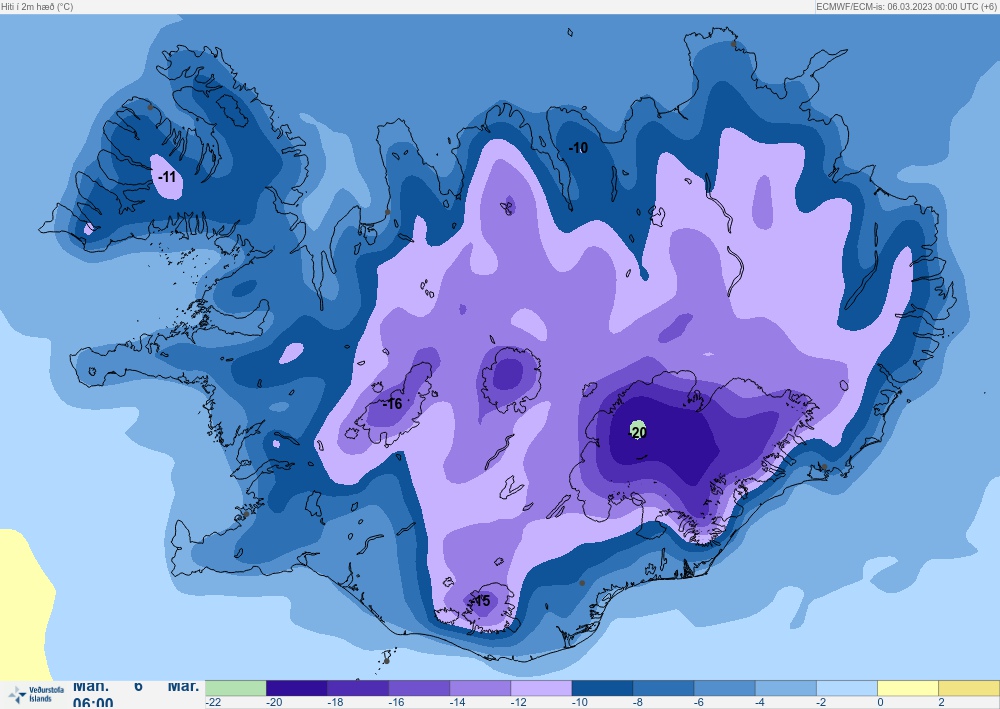Click the legend scale value -4
1000x709 pixels.
[x=760, y=703]
